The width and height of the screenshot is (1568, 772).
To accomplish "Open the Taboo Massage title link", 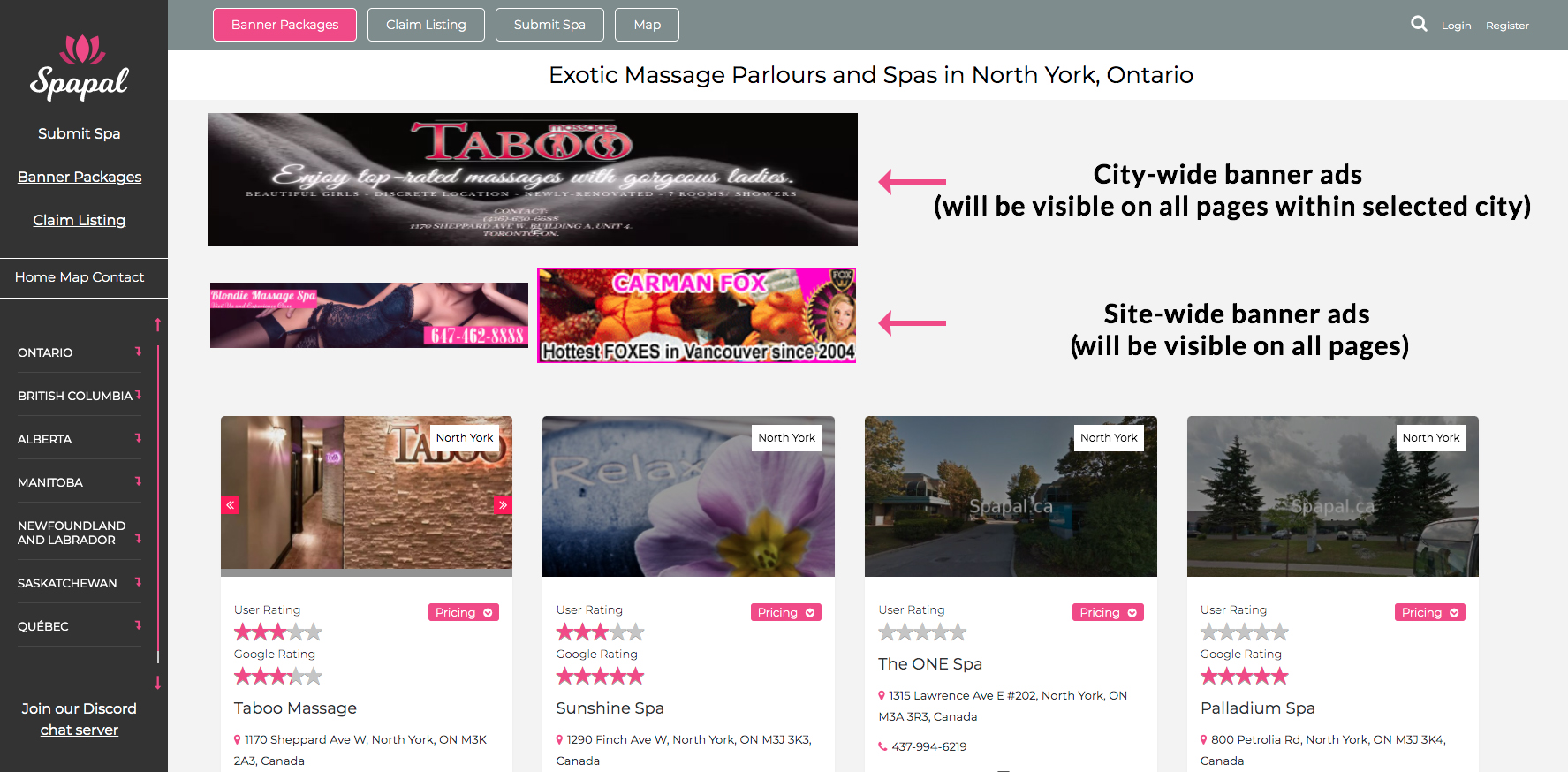I will pyautogui.click(x=295, y=708).
